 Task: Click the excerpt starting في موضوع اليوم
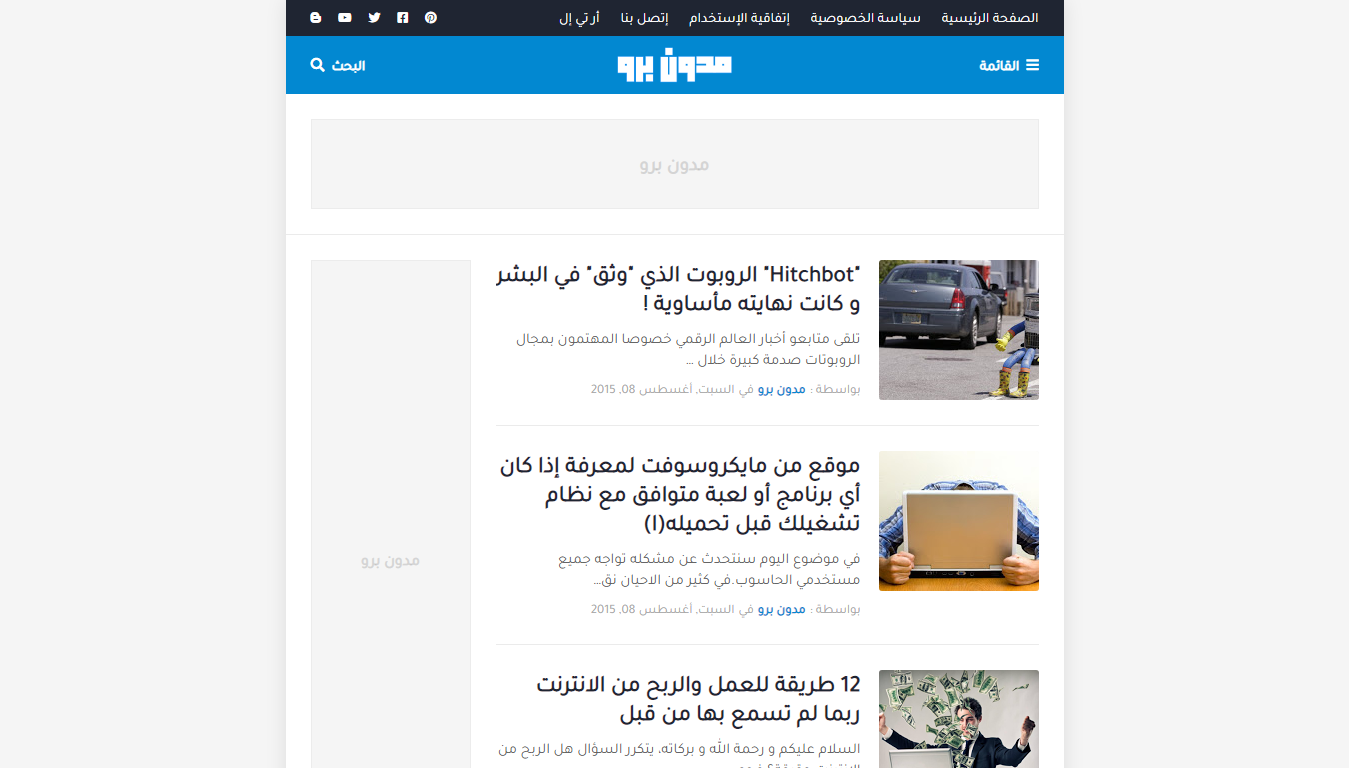[709, 569]
